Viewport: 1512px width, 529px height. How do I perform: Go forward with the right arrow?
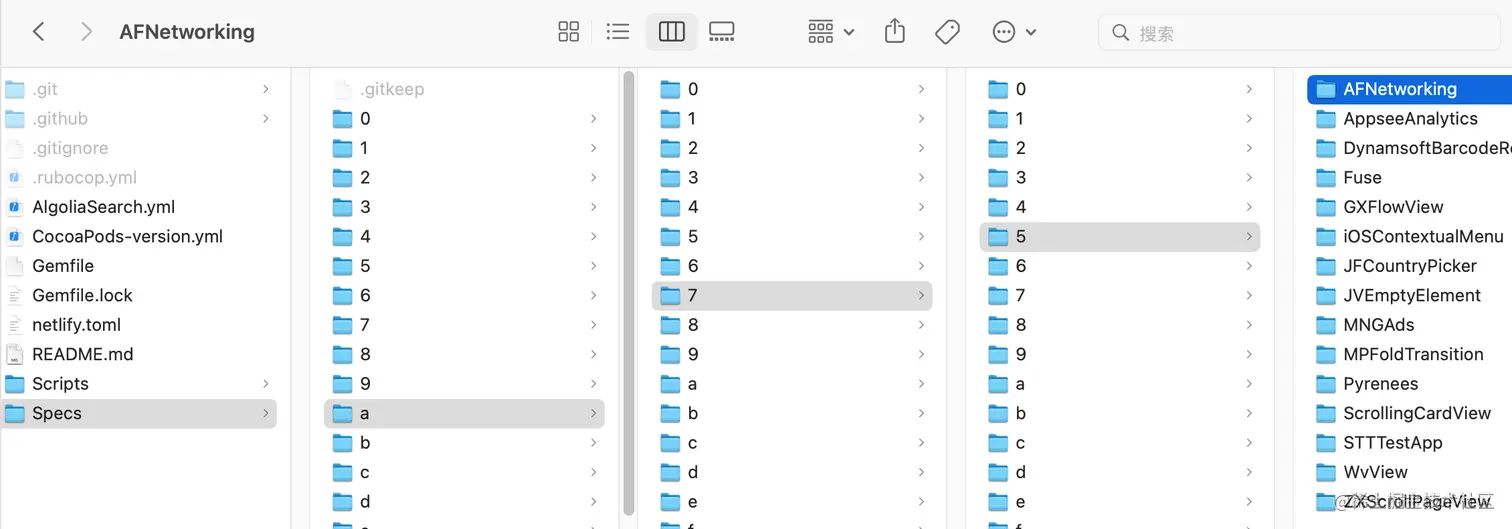(x=86, y=32)
